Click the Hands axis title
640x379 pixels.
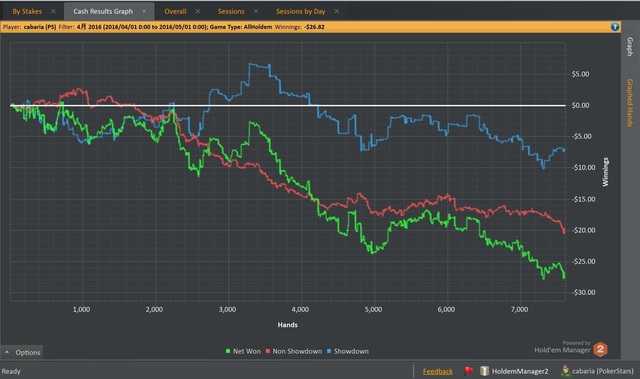coord(288,325)
